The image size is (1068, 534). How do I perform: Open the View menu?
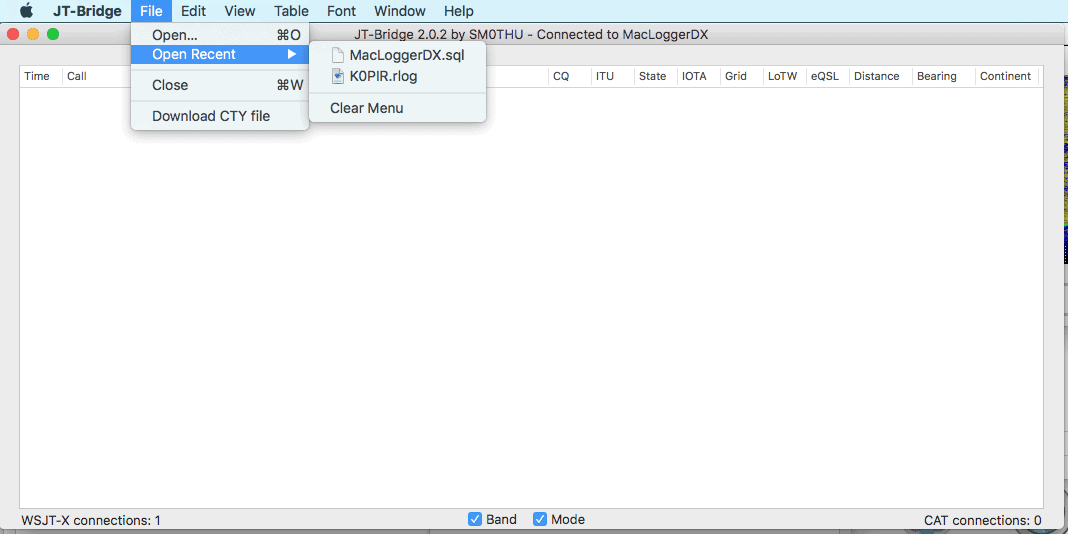240,11
